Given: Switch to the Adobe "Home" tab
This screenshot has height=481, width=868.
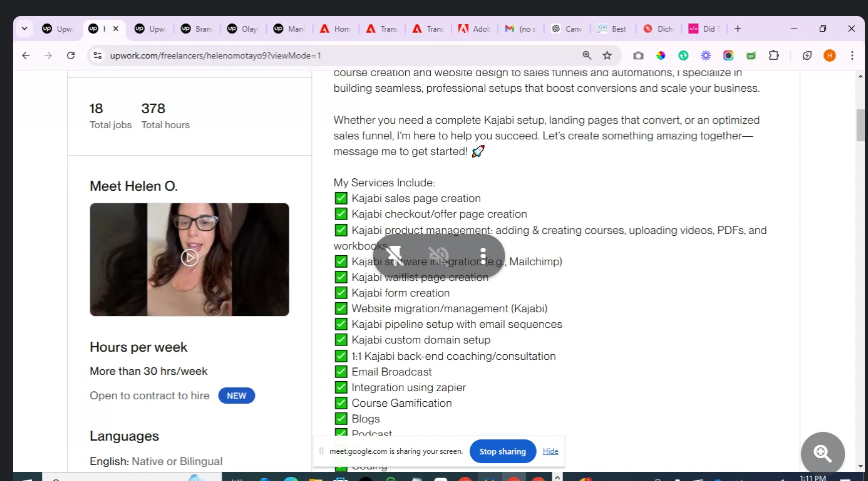Looking at the screenshot, I should pyautogui.click(x=336, y=29).
